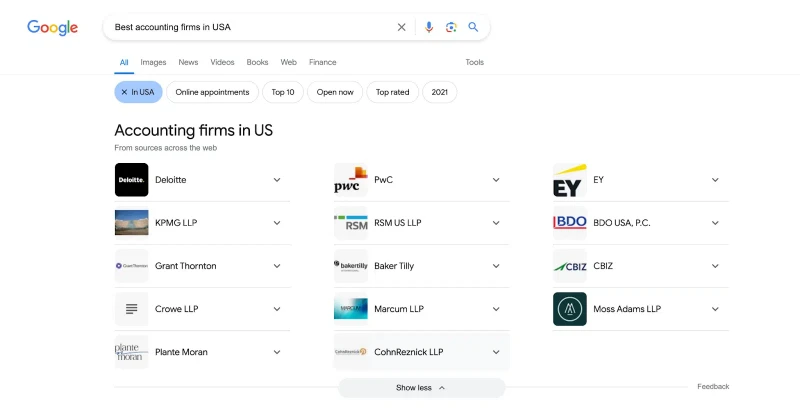This screenshot has height=408, width=800.
Task: Collapse the list with Show less
Action: 421,388
